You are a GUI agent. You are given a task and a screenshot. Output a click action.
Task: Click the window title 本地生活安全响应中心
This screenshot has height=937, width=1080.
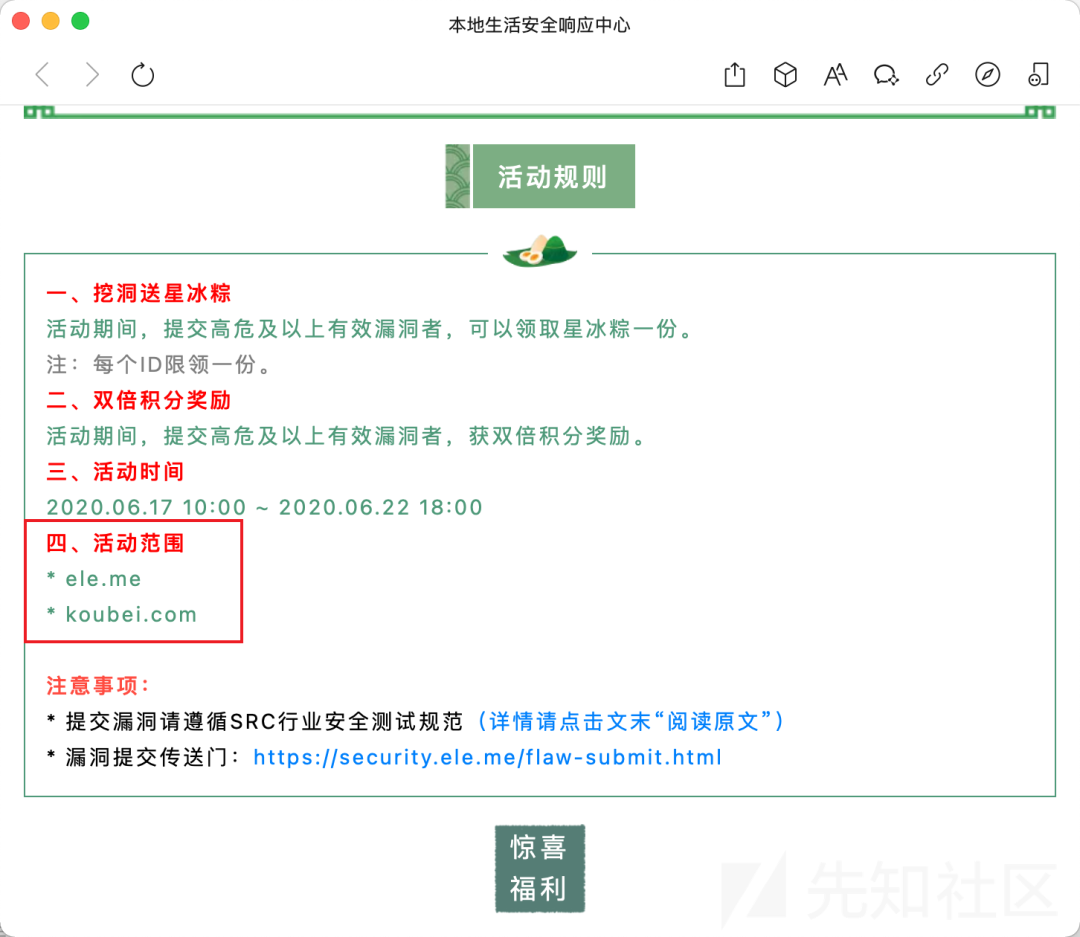(x=539, y=25)
